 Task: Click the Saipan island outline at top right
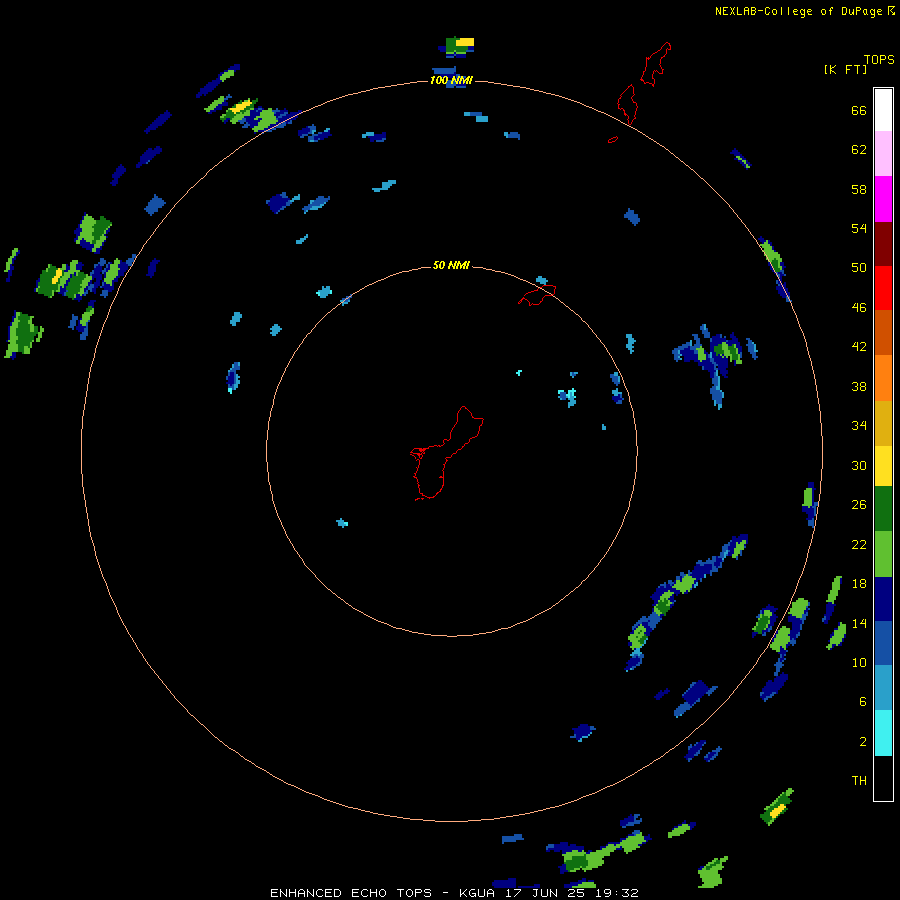click(655, 64)
